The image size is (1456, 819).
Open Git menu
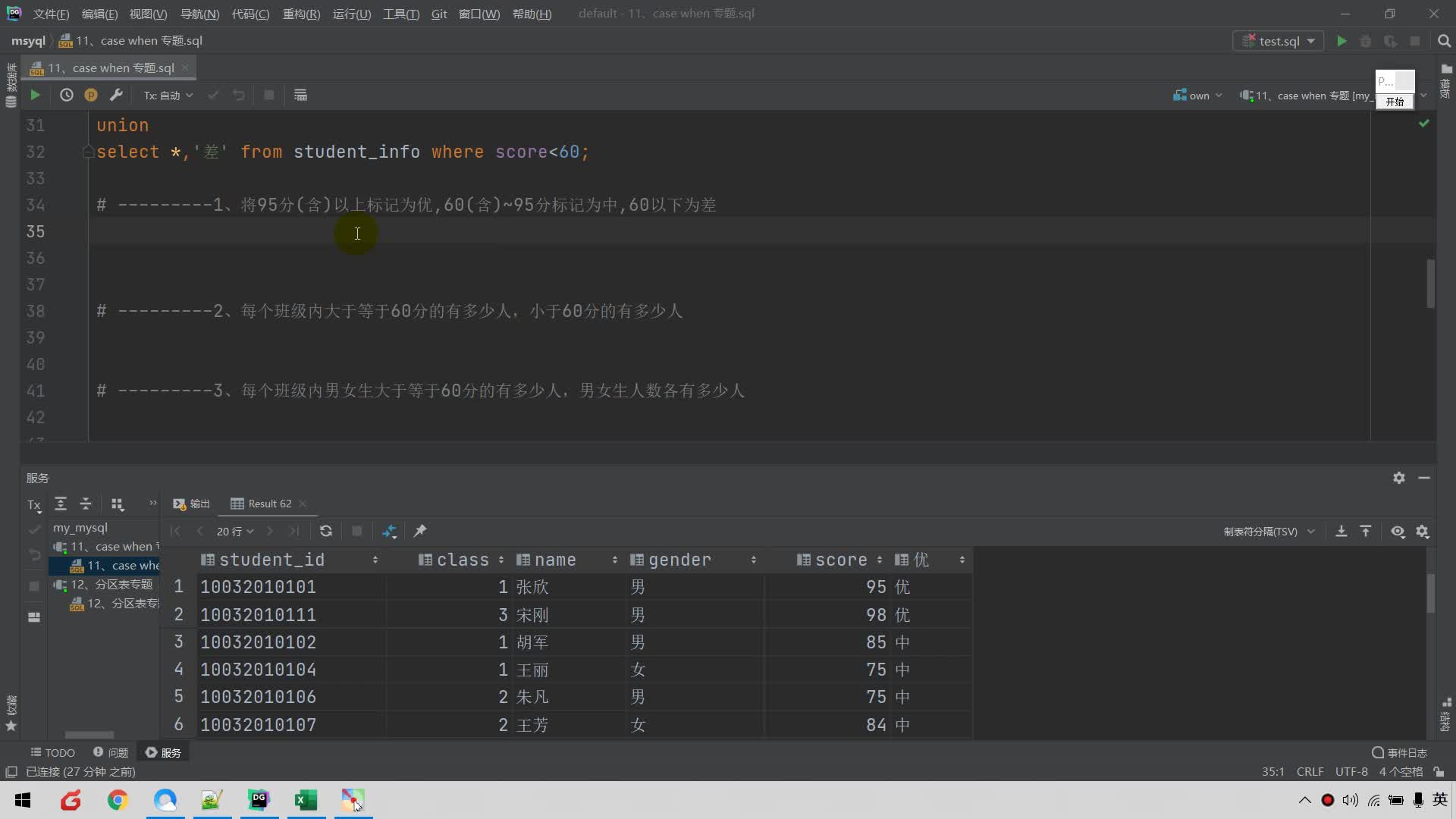pos(439,14)
